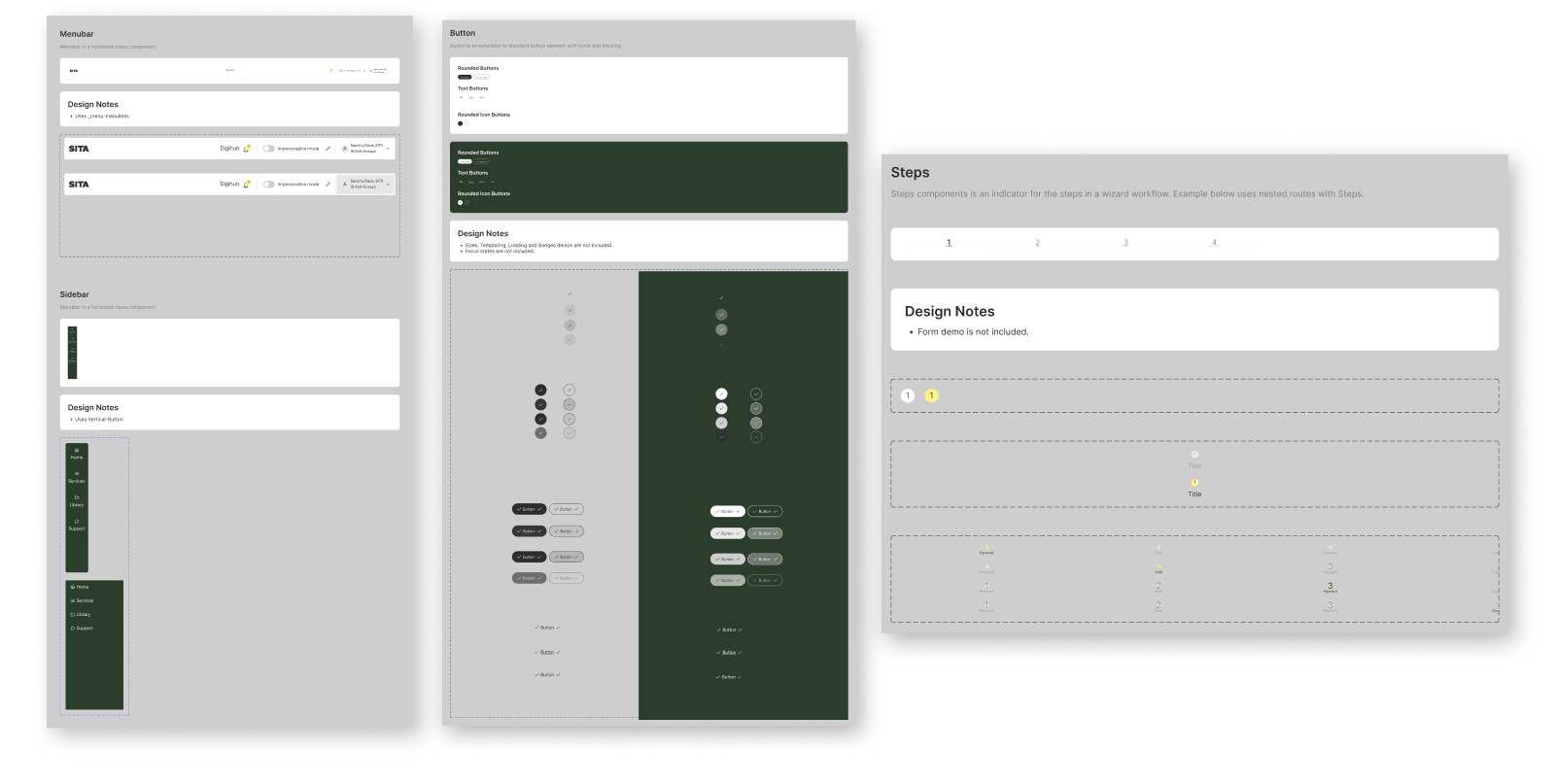Select Services in the wide expanded sidebar
The height and width of the screenshot is (784, 1555).
(x=83, y=600)
